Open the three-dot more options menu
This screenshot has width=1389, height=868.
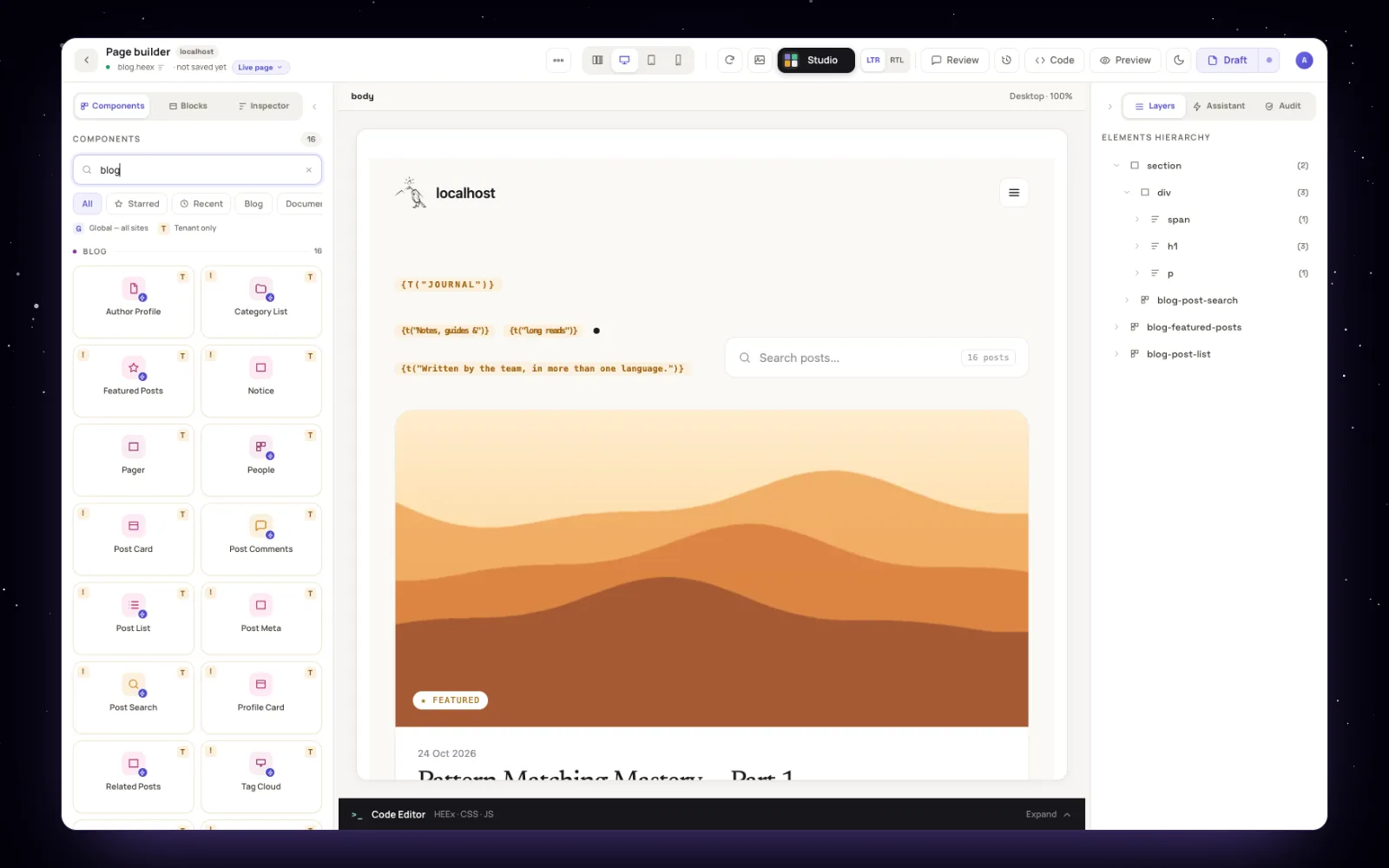[558, 60]
